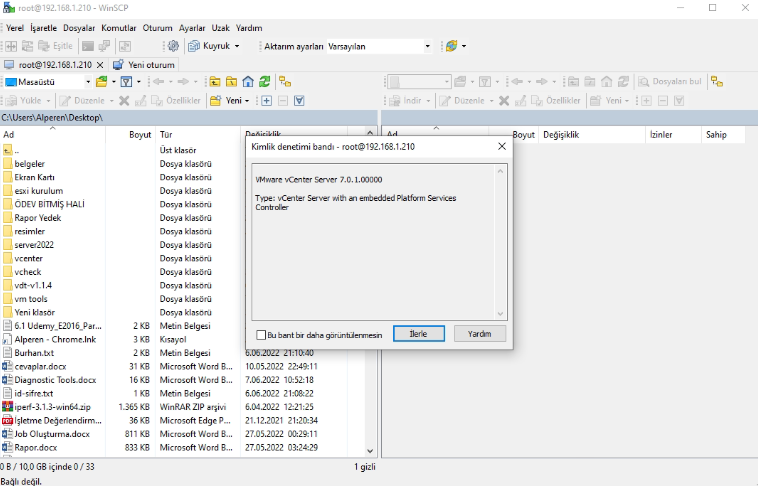Open the İşaretle menu
The width and height of the screenshot is (758, 486).
(44, 28)
